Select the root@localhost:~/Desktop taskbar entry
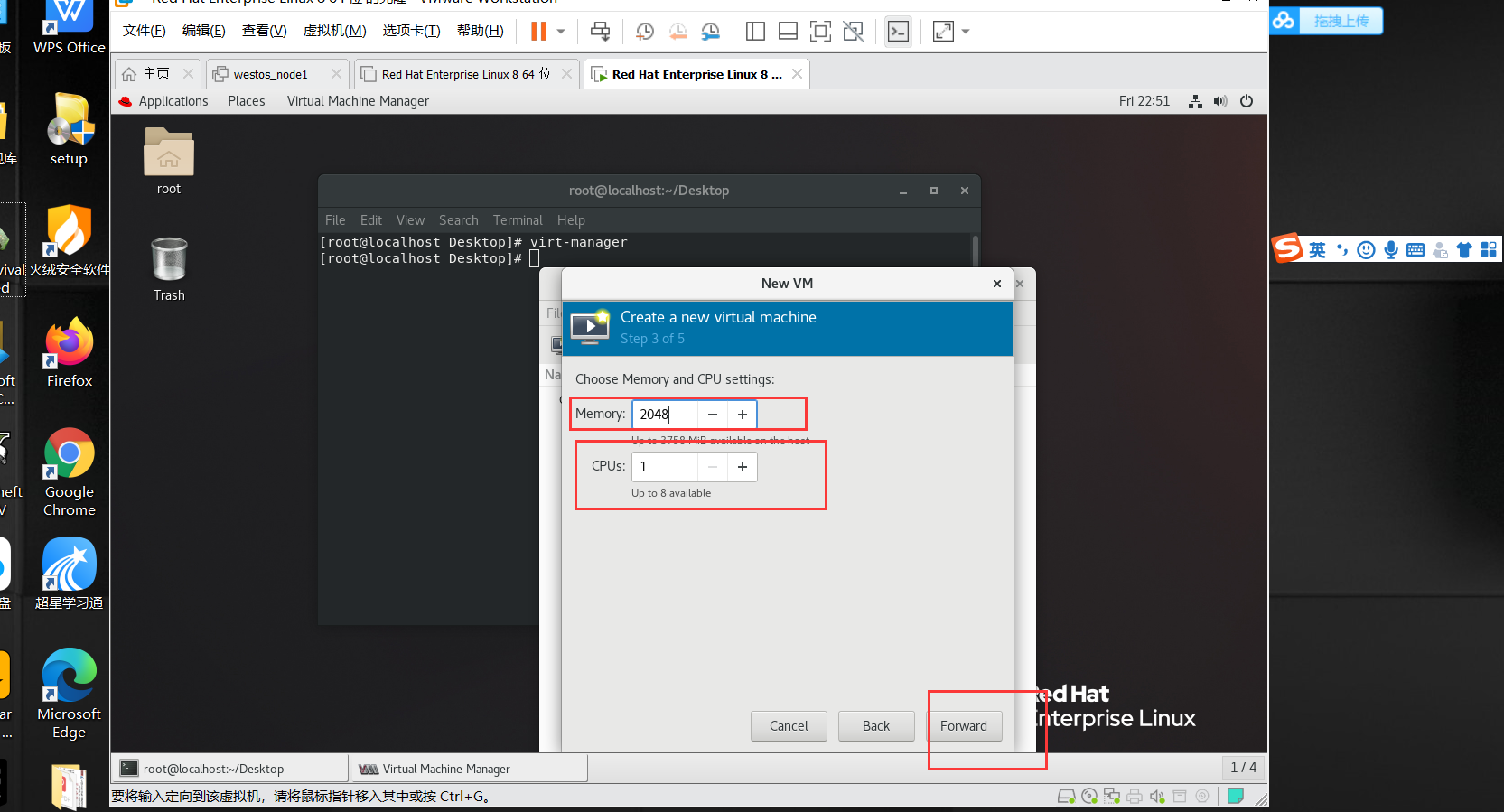Viewport: 1504px width, 812px height. click(231, 769)
